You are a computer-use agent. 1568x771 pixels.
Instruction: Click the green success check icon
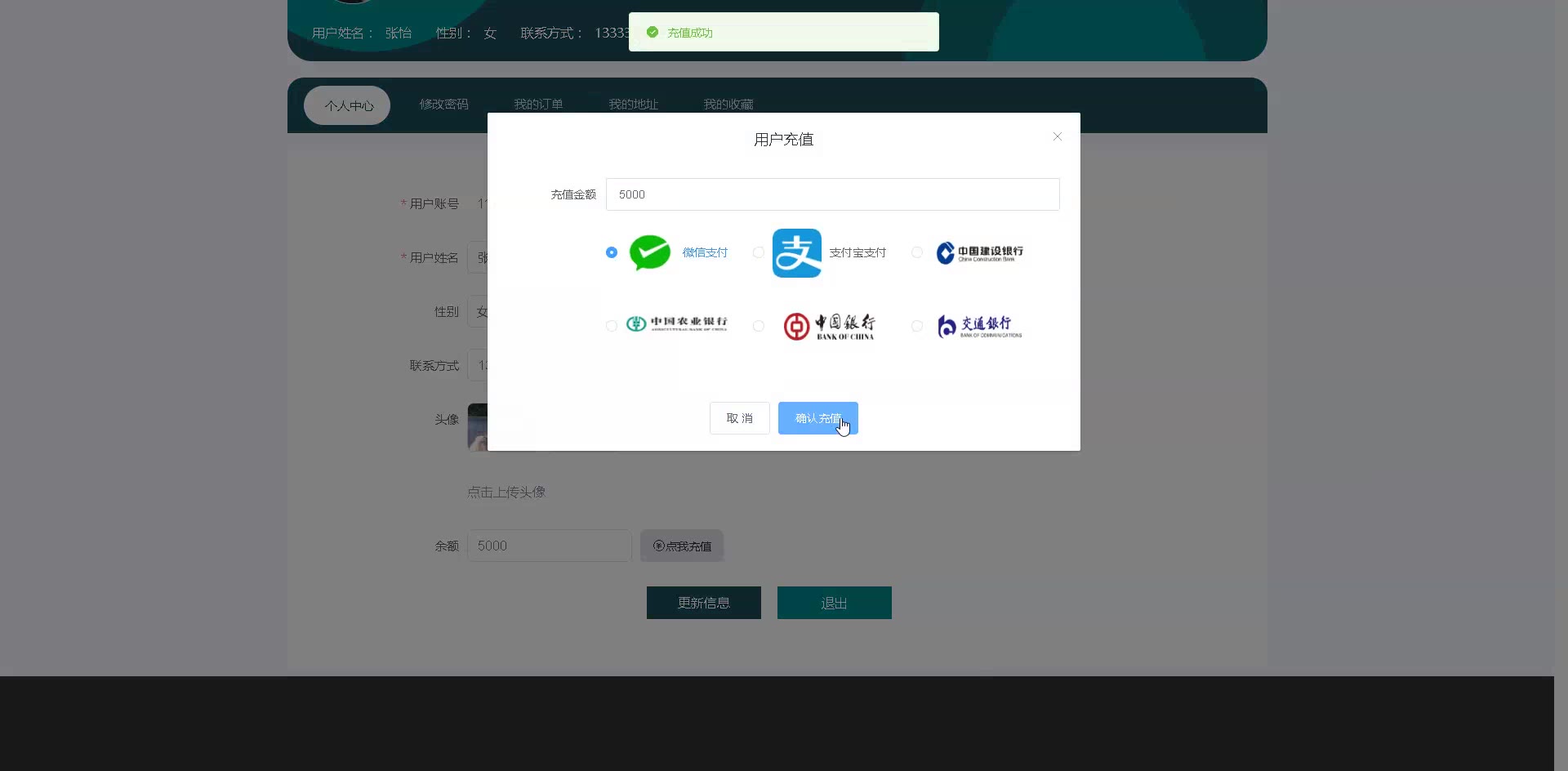pyautogui.click(x=653, y=32)
